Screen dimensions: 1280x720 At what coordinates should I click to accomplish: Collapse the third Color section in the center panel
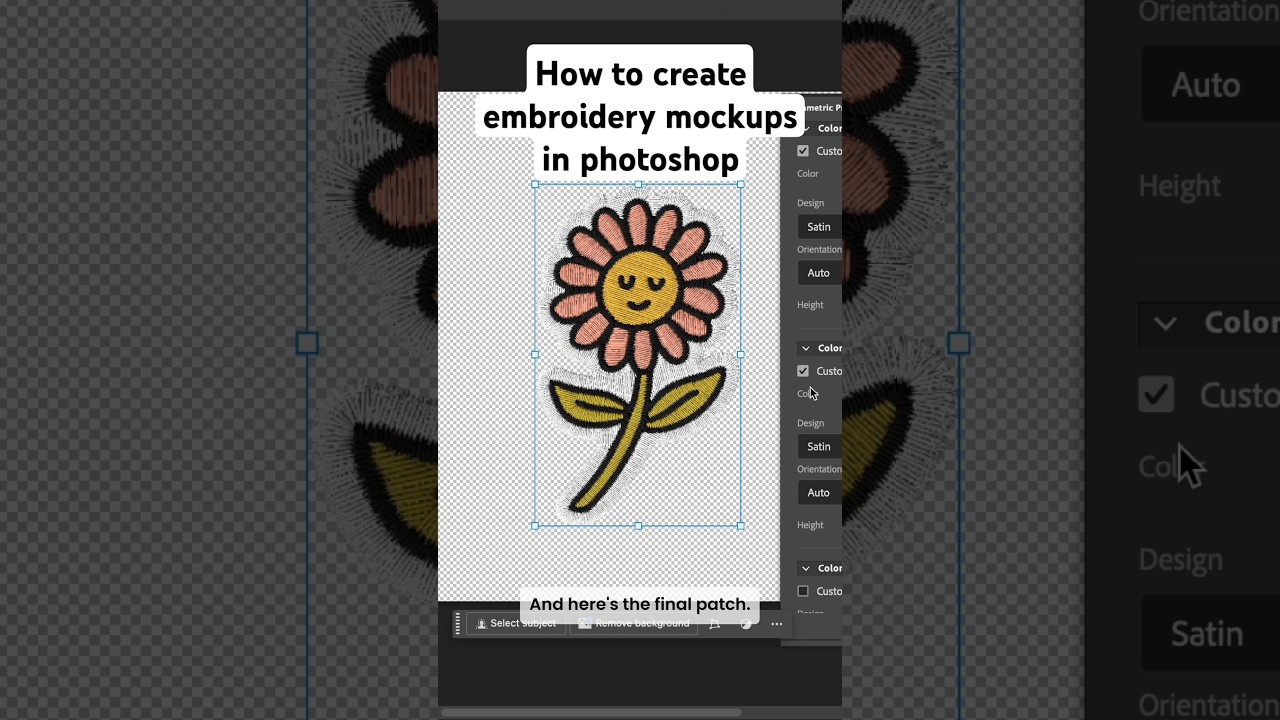pyautogui.click(x=806, y=568)
